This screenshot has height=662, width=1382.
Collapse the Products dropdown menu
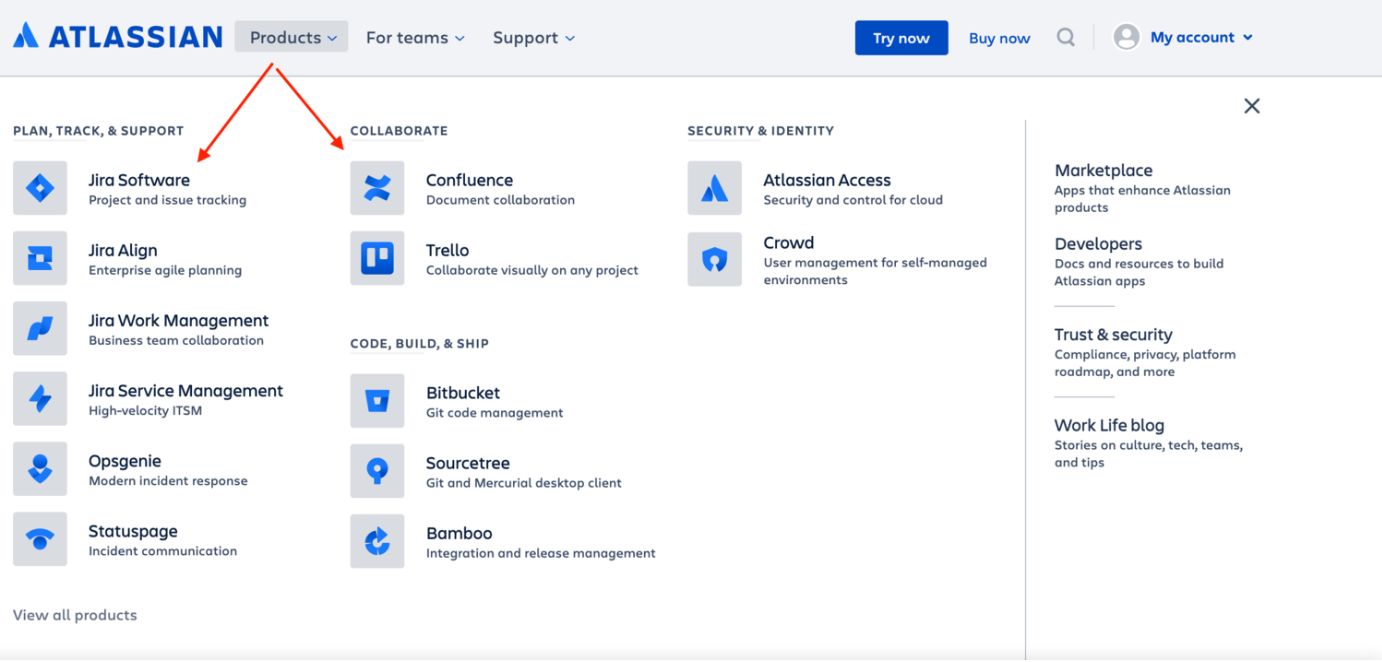click(292, 37)
